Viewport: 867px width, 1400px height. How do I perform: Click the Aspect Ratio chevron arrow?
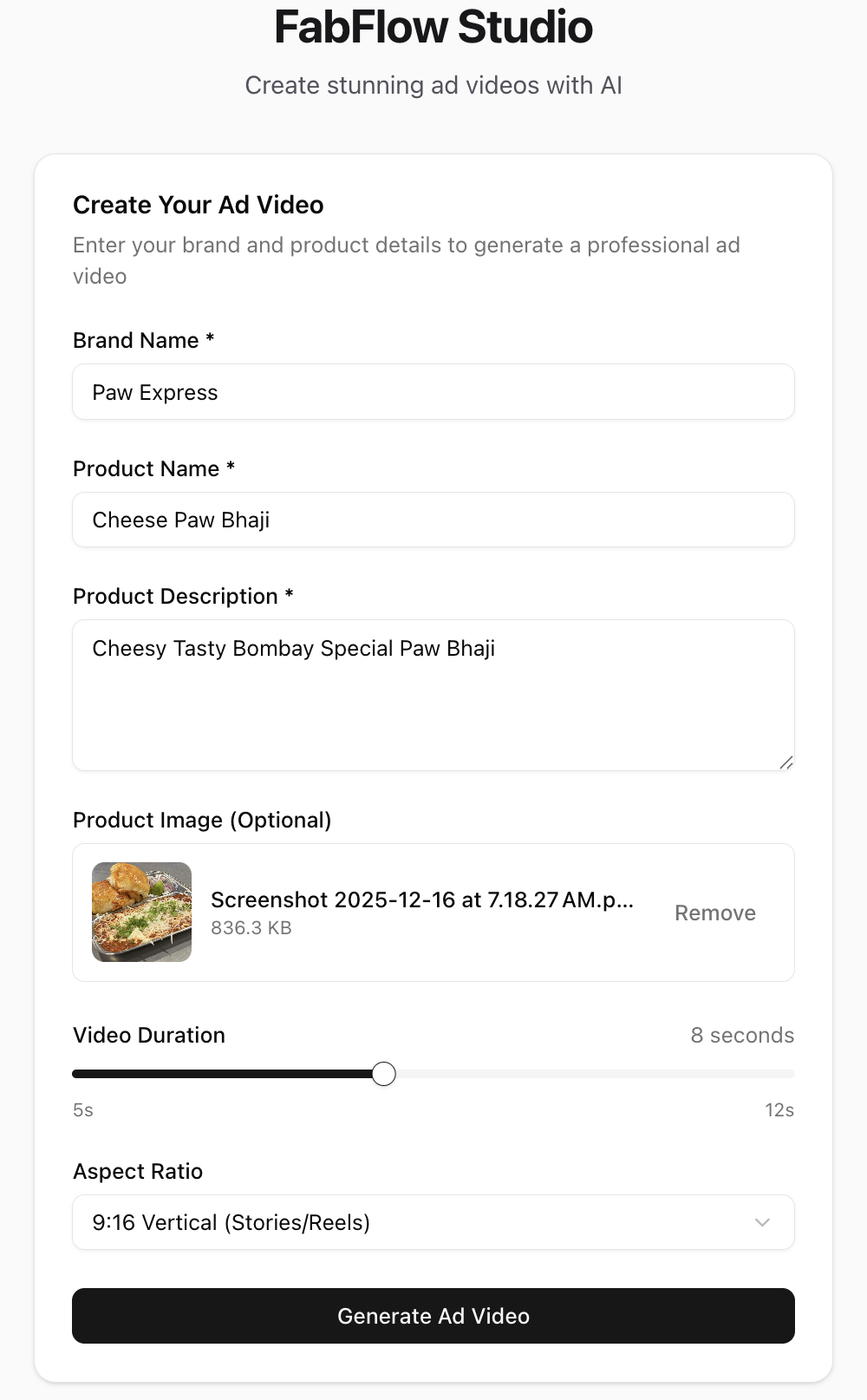pos(762,1222)
